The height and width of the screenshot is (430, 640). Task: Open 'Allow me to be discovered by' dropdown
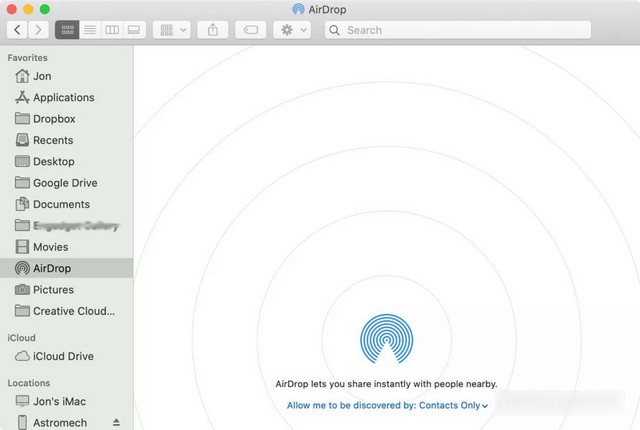coord(388,405)
